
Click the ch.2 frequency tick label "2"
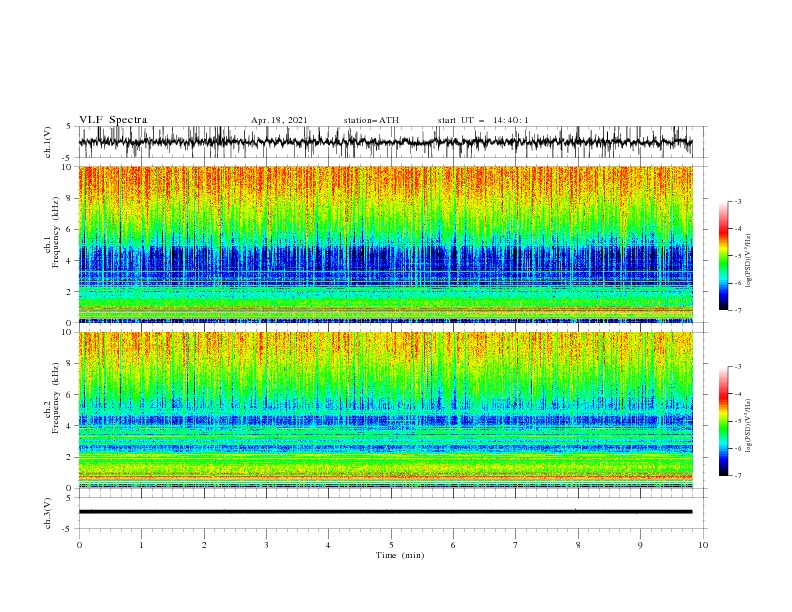coord(71,457)
